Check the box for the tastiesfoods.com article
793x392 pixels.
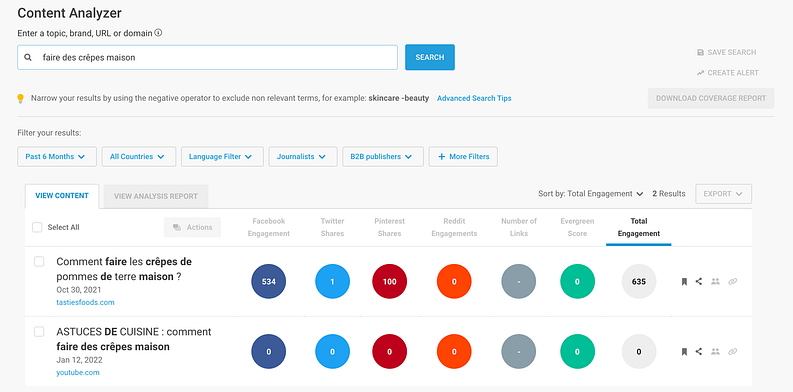click(x=39, y=262)
